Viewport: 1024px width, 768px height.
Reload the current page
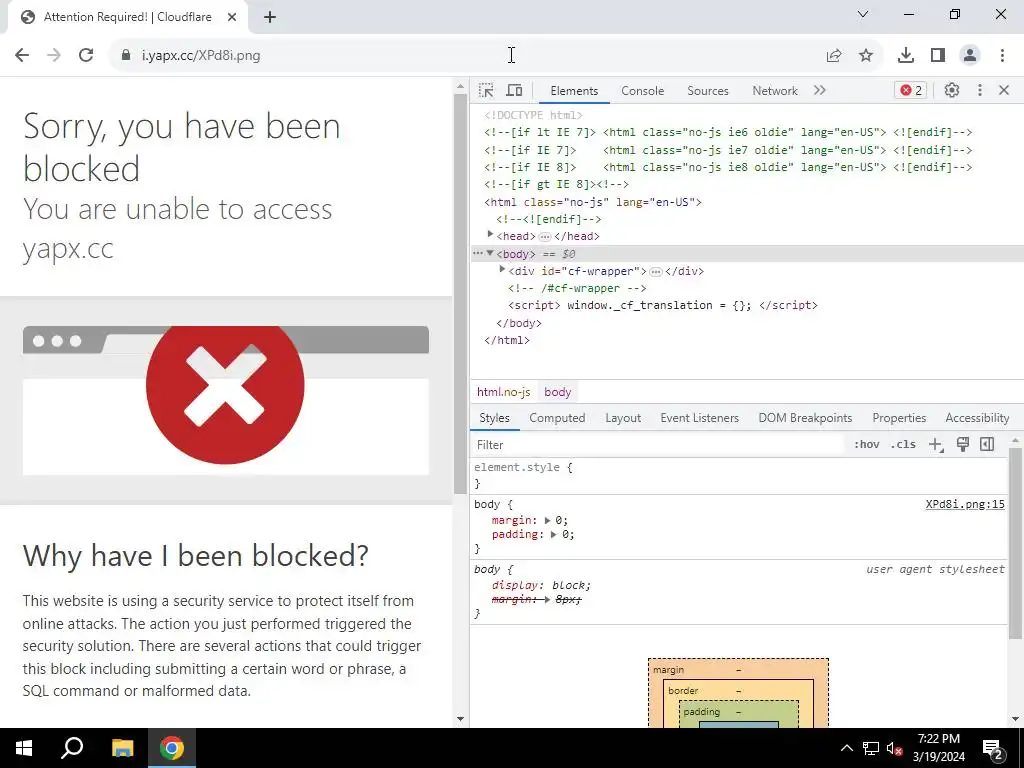point(86,56)
